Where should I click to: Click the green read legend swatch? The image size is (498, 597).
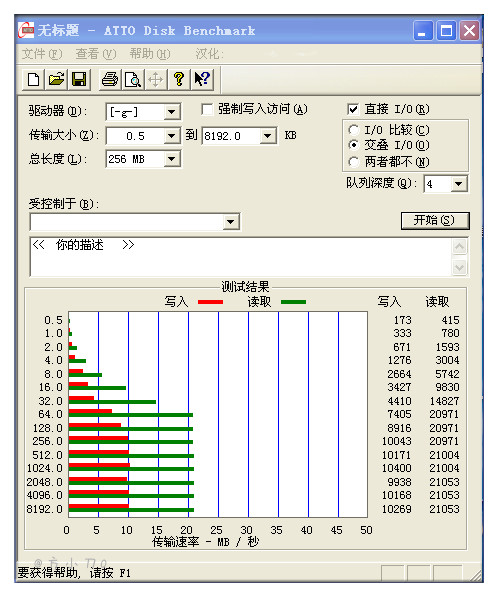click(294, 302)
